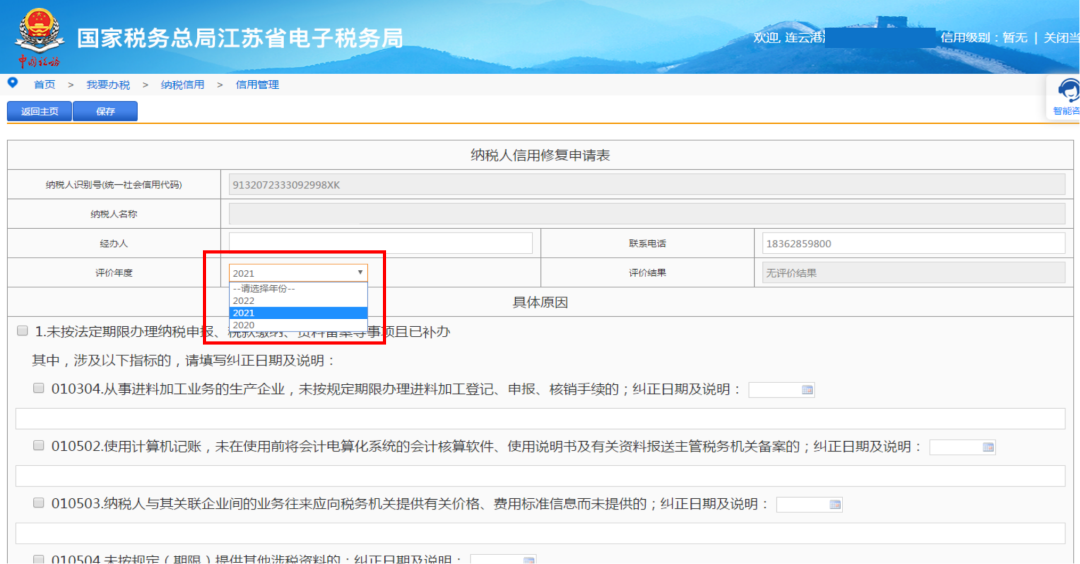Enable the 010502 计算机记账 checkbox

click(x=39, y=446)
